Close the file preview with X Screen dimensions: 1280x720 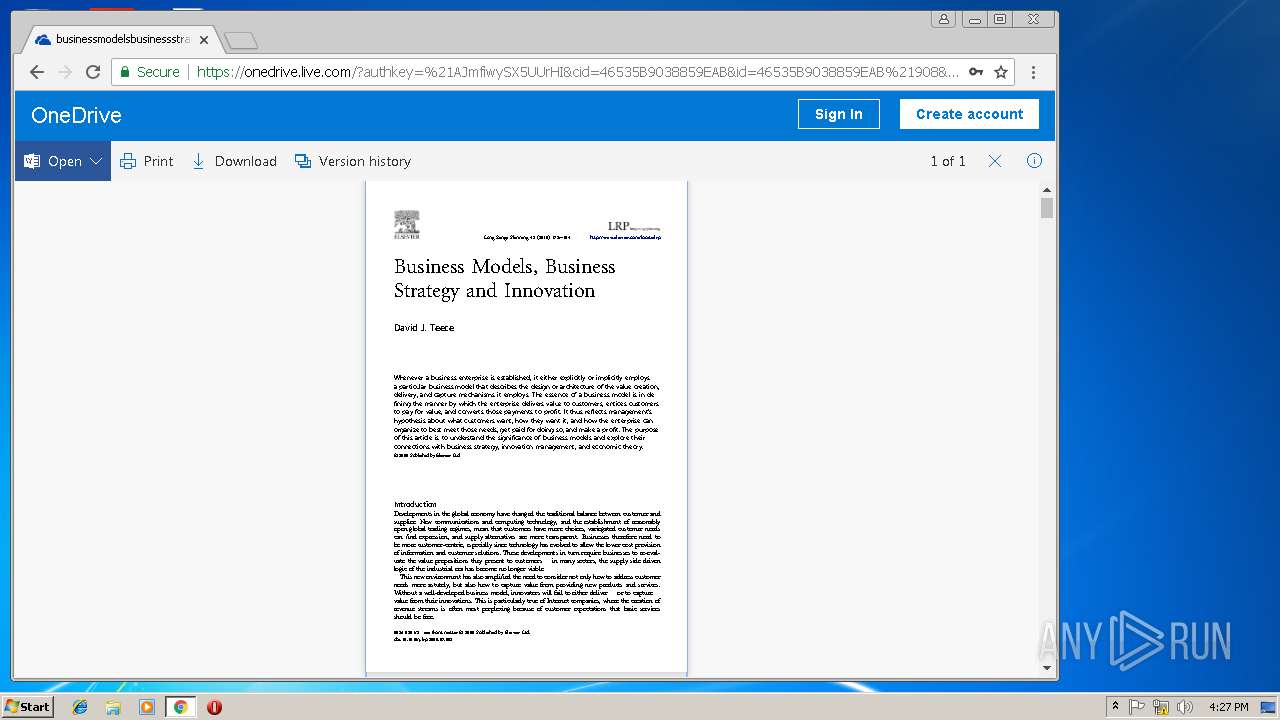[995, 161]
